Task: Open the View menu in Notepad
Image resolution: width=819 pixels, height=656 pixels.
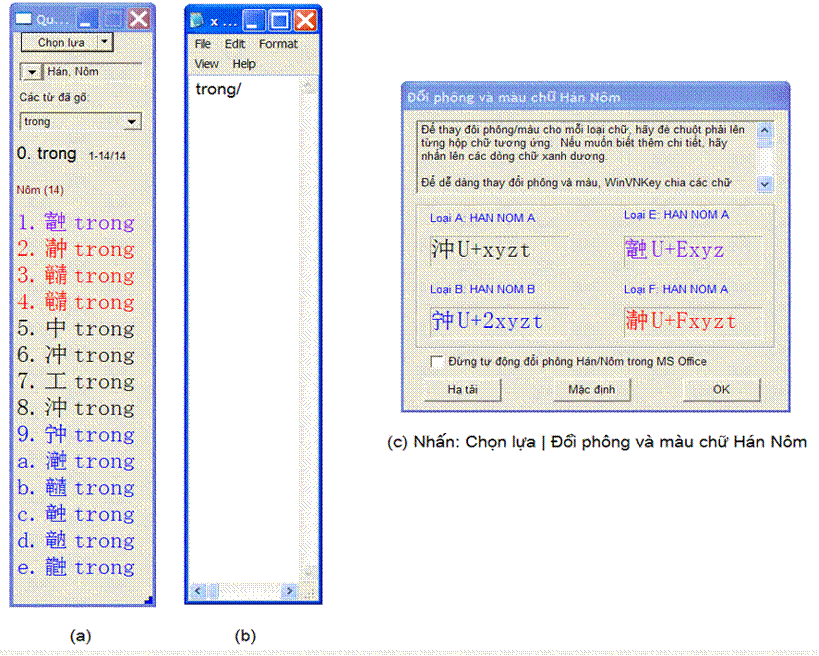Action: pos(206,64)
